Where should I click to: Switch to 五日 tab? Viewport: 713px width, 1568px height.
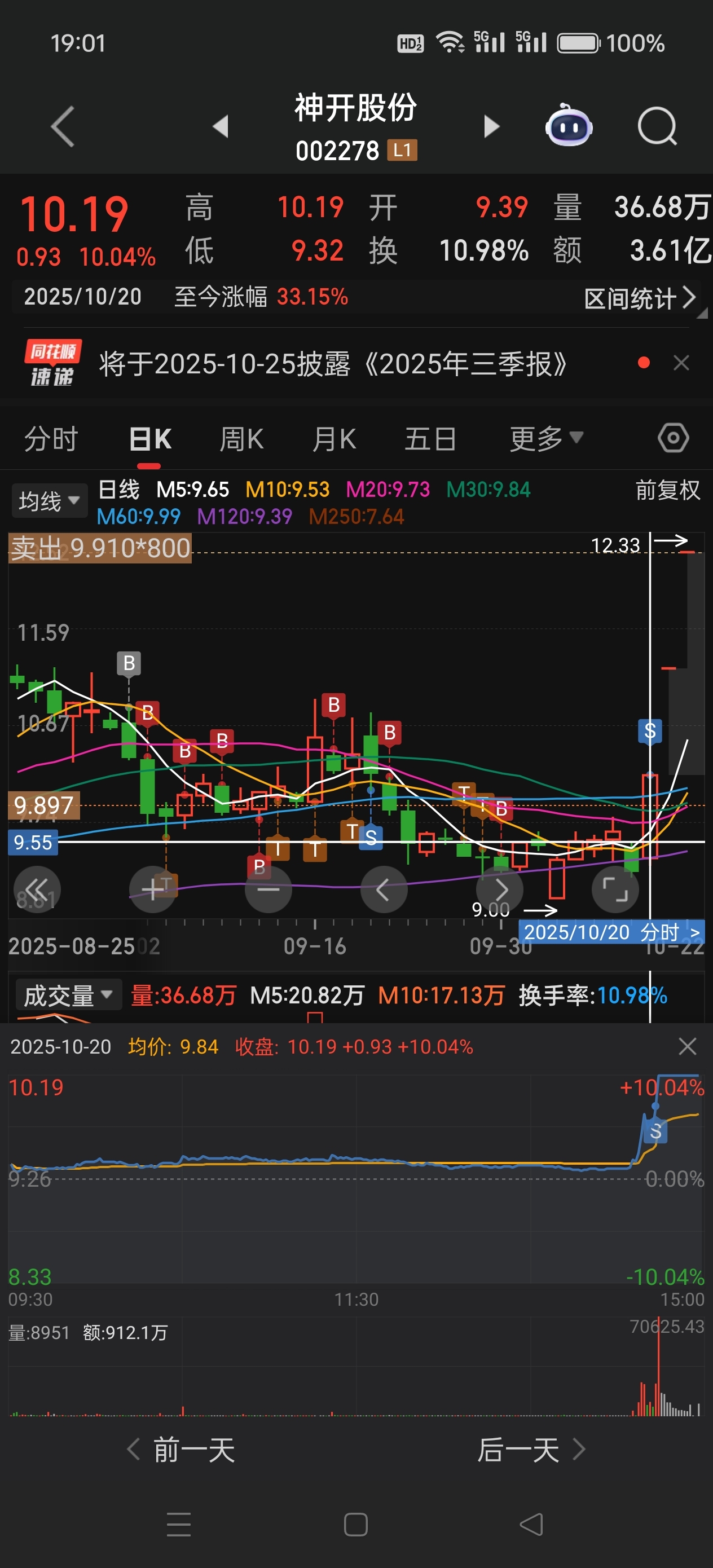(430, 438)
